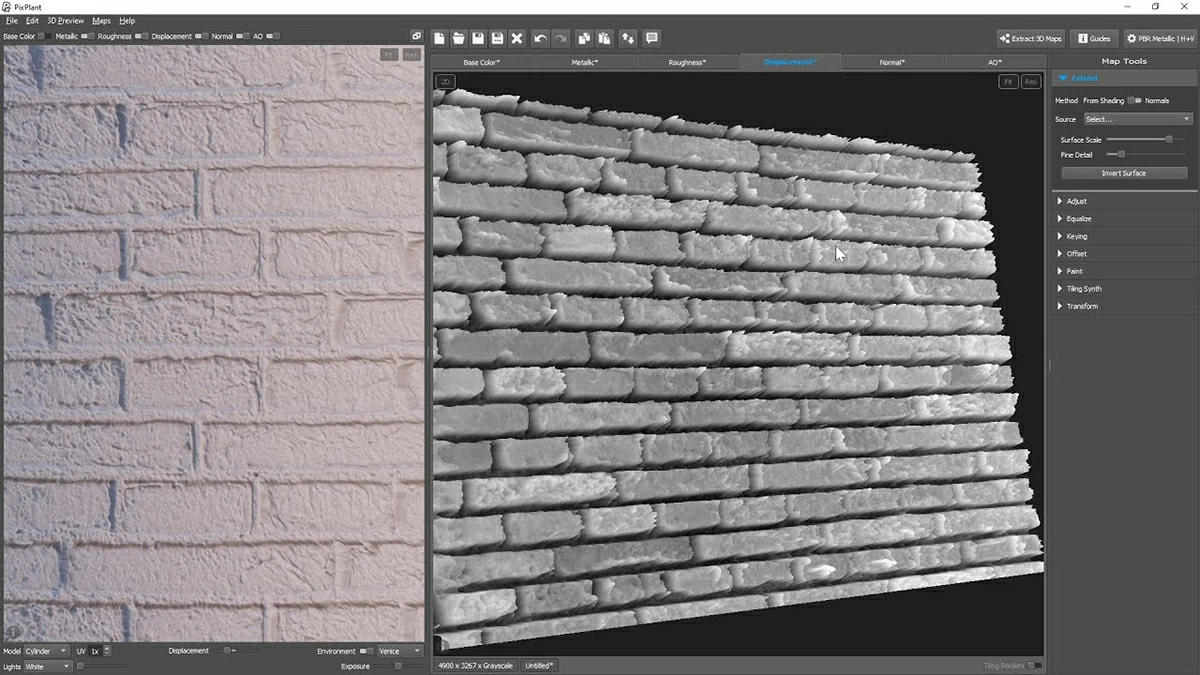
Task: Close the project with the X toolbar icon
Action: (x=517, y=38)
